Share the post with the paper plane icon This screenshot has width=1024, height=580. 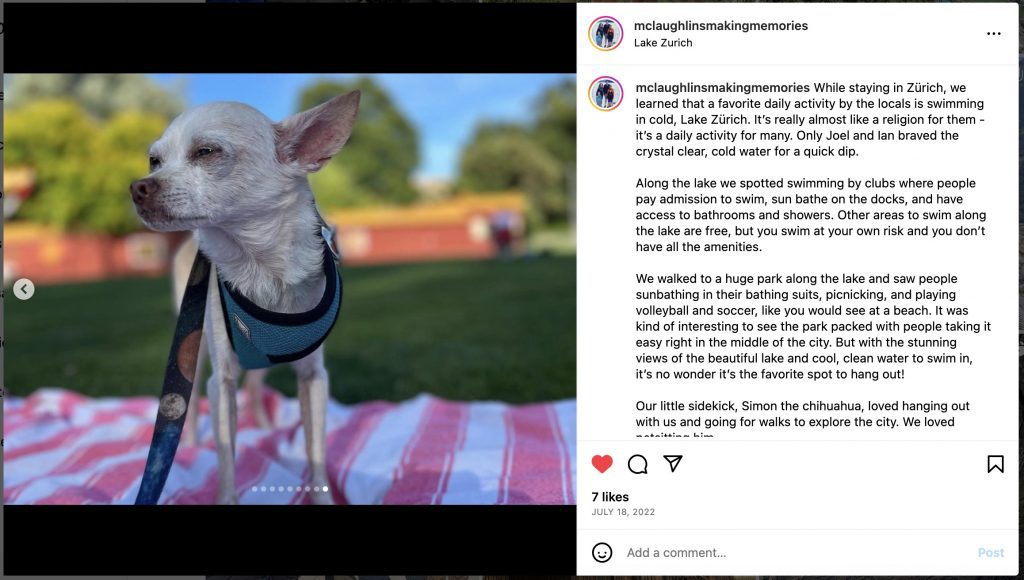pyautogui.click(x=673, y=463)
